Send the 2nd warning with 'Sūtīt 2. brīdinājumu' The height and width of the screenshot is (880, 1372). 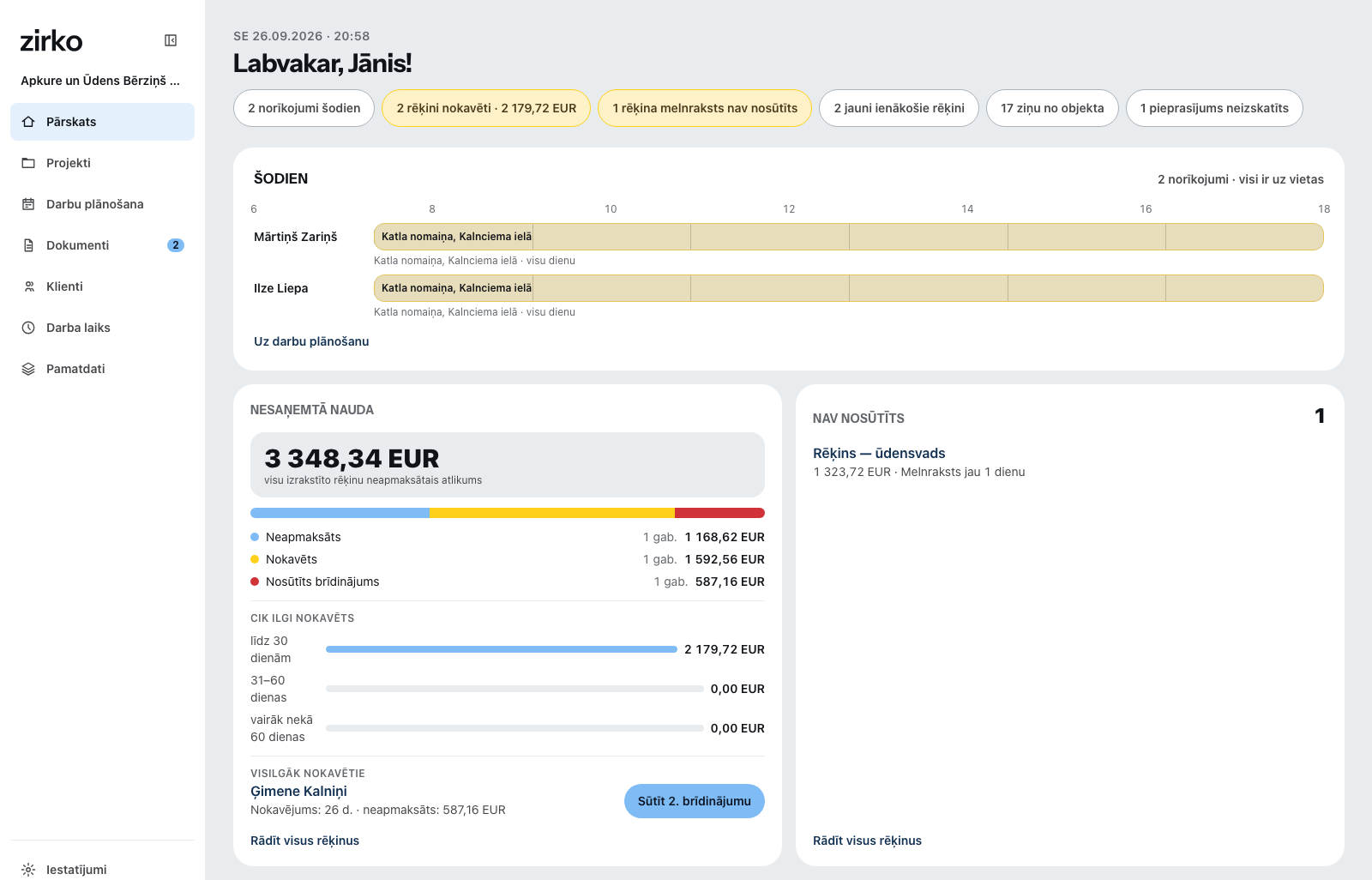[x=695, y=801]
